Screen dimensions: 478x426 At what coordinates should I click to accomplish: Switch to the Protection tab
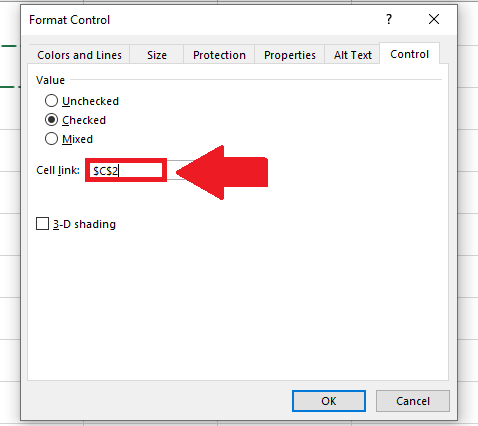(219, 55)
